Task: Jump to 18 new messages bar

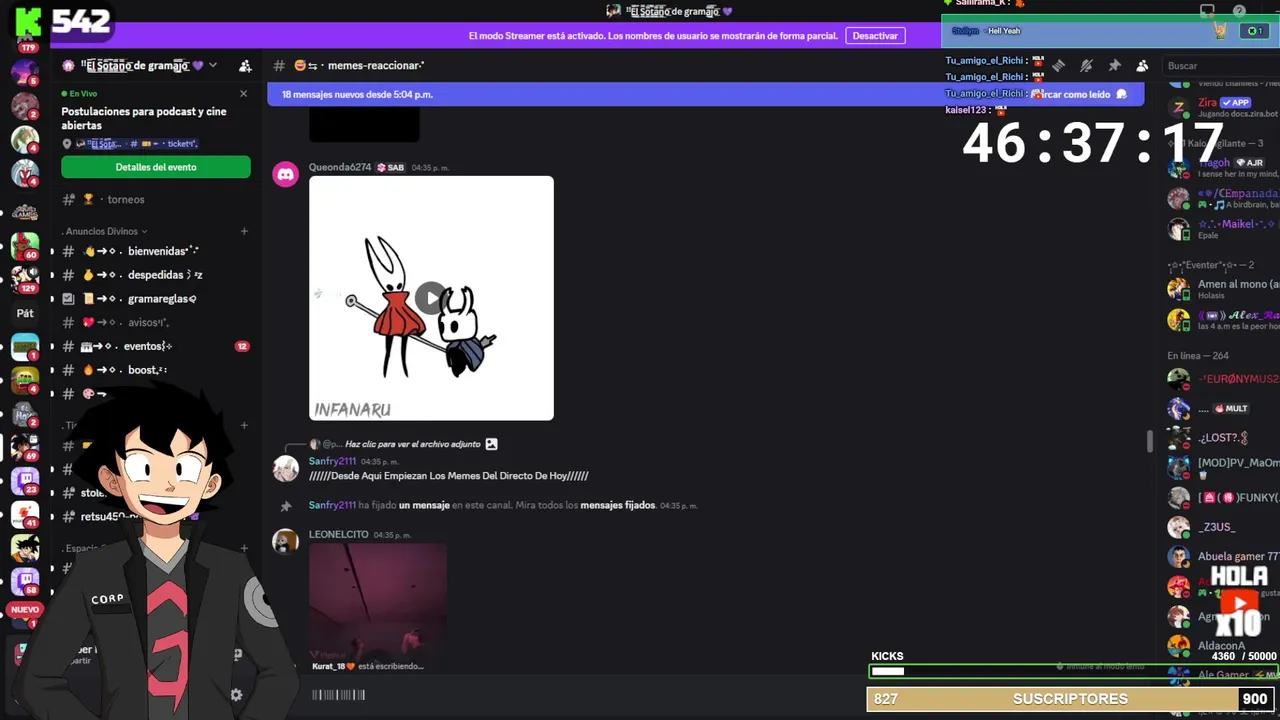Action: click(705, 94)
